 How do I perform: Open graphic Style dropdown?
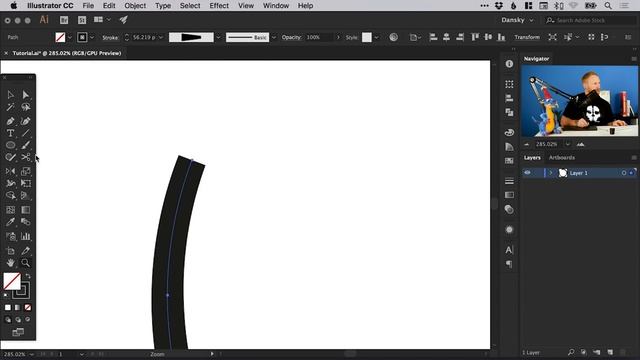(x=376, y=37)
